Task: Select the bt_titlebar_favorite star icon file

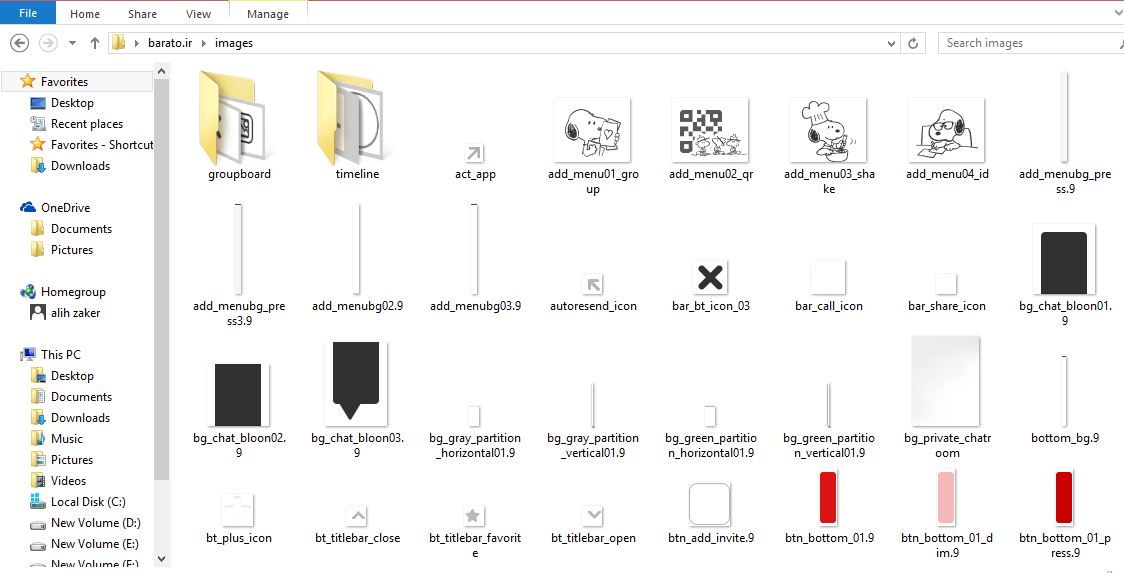Action: coord(475,516)
